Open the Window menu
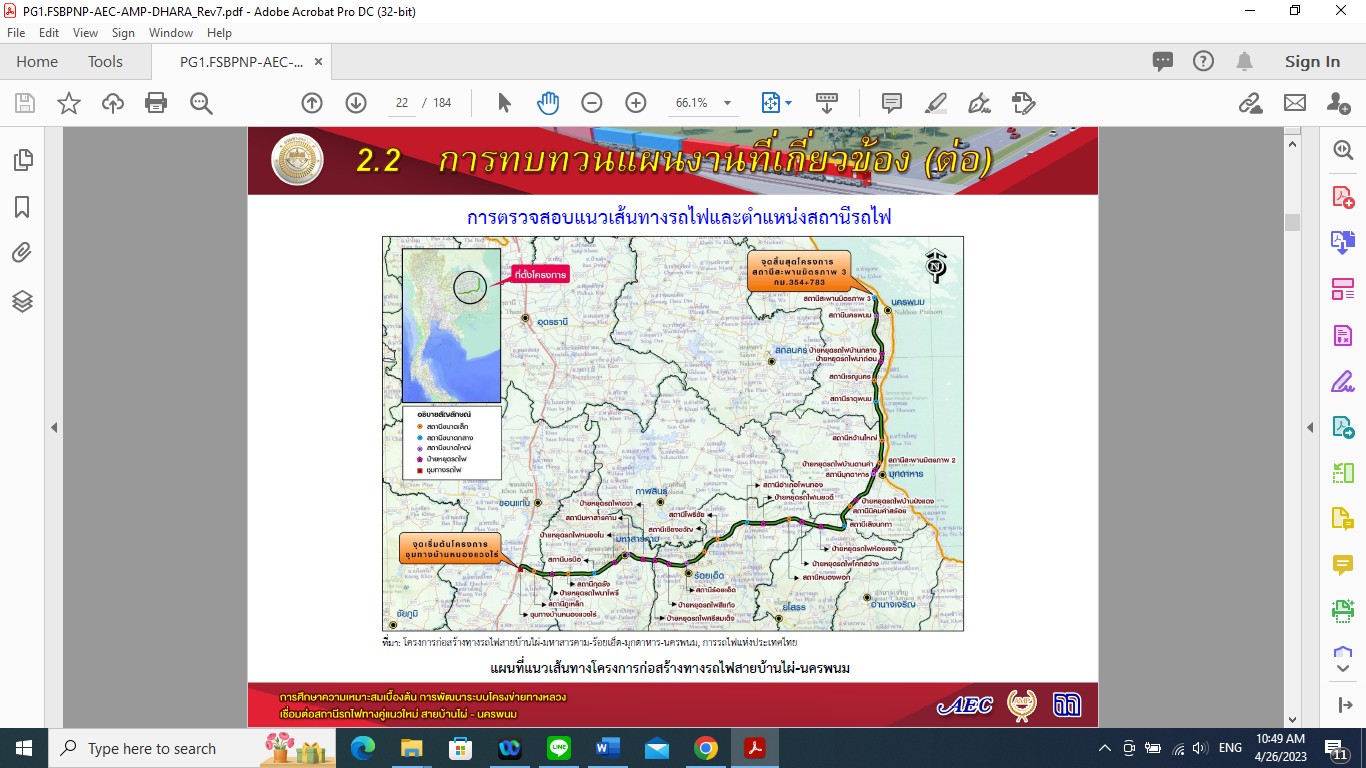The image size is (1366, 768). point(171,33)
